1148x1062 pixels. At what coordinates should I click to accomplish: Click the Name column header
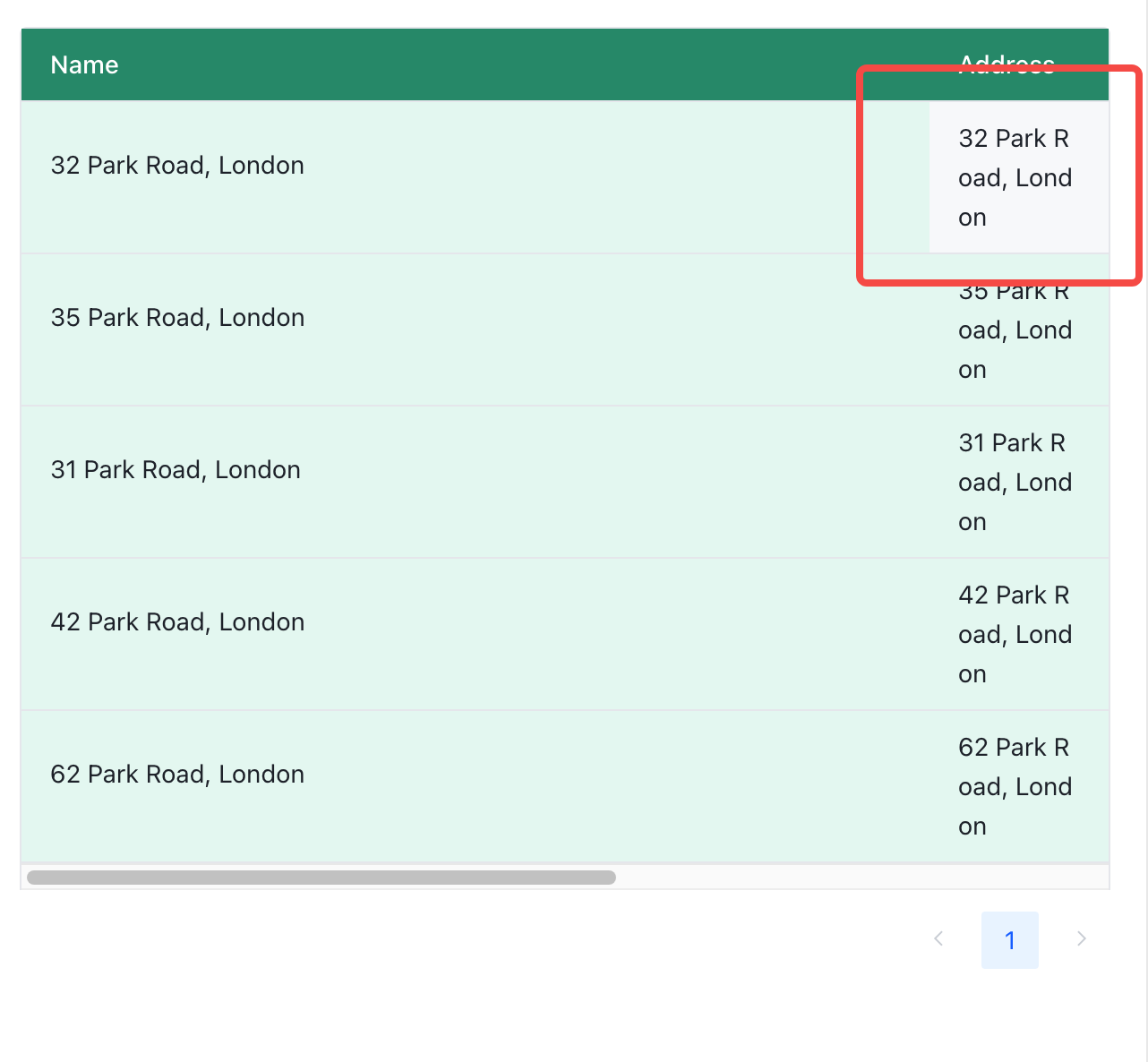tap(475, 64)
